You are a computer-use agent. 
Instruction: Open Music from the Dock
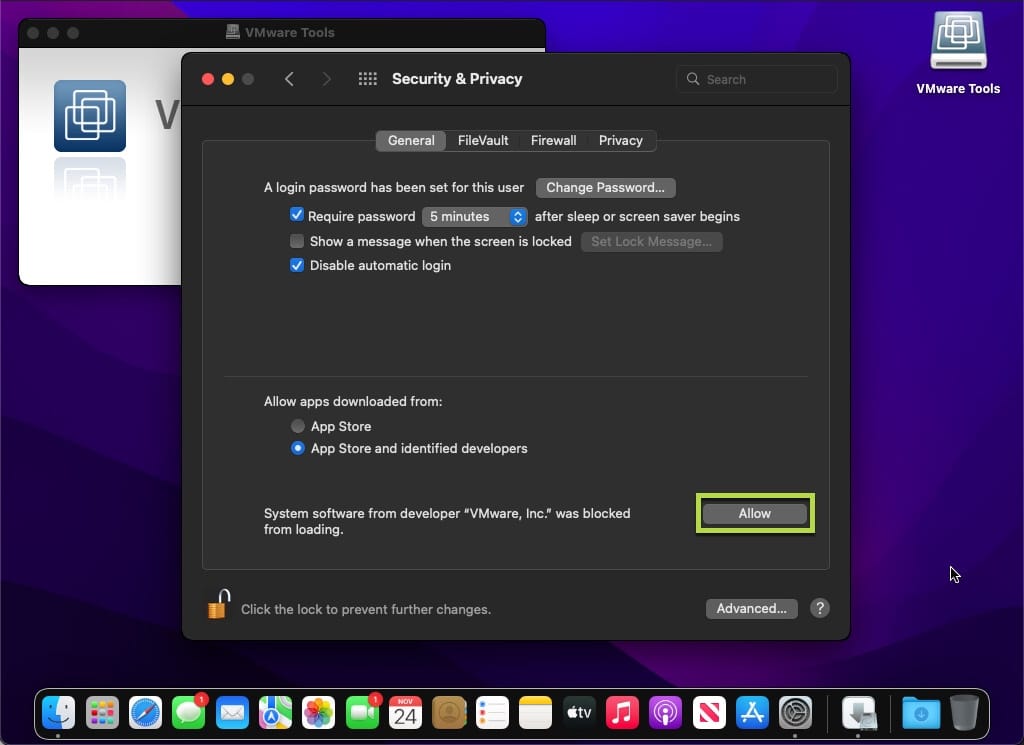[622, 712]
